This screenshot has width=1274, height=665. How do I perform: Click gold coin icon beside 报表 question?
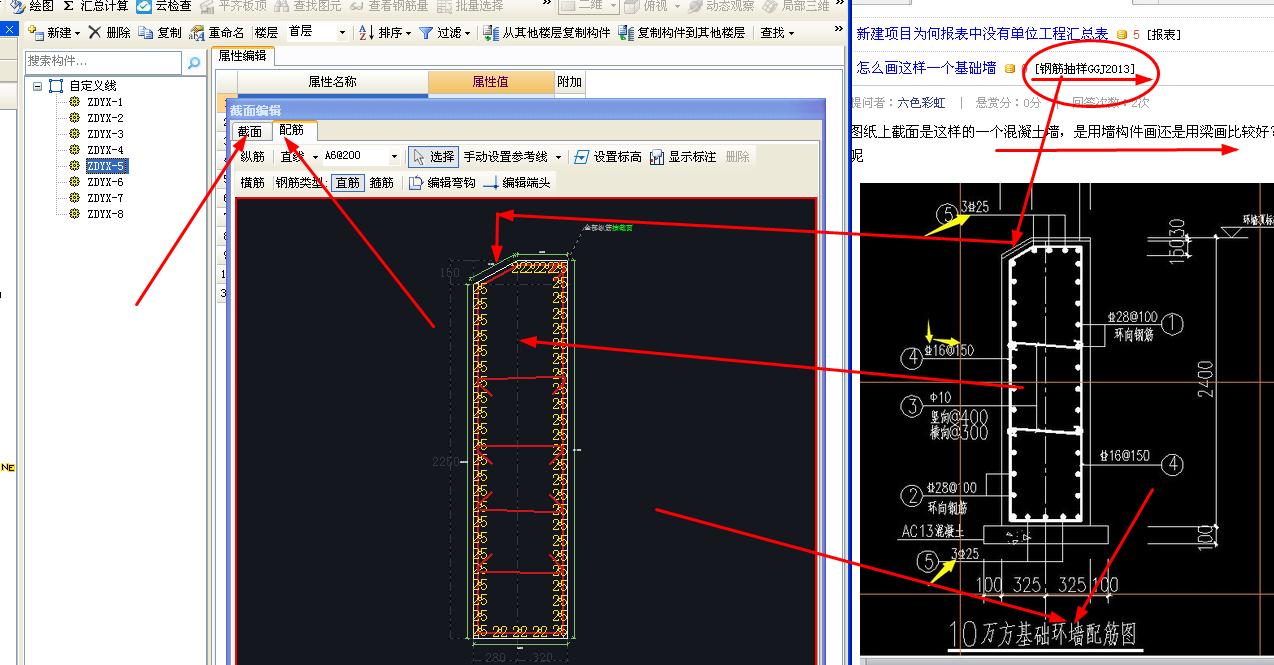(1122, 35)
